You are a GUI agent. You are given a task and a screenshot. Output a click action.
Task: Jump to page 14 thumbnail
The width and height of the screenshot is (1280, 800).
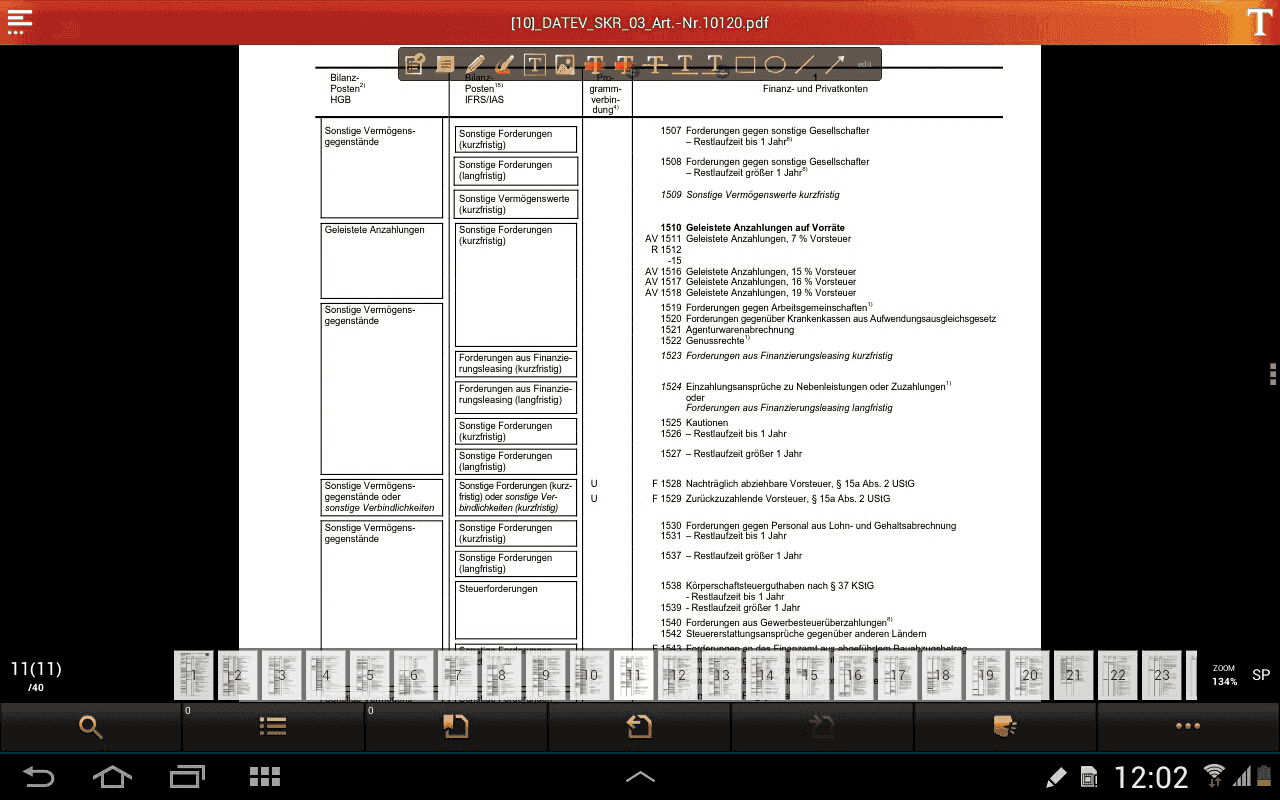pos(766,676)
